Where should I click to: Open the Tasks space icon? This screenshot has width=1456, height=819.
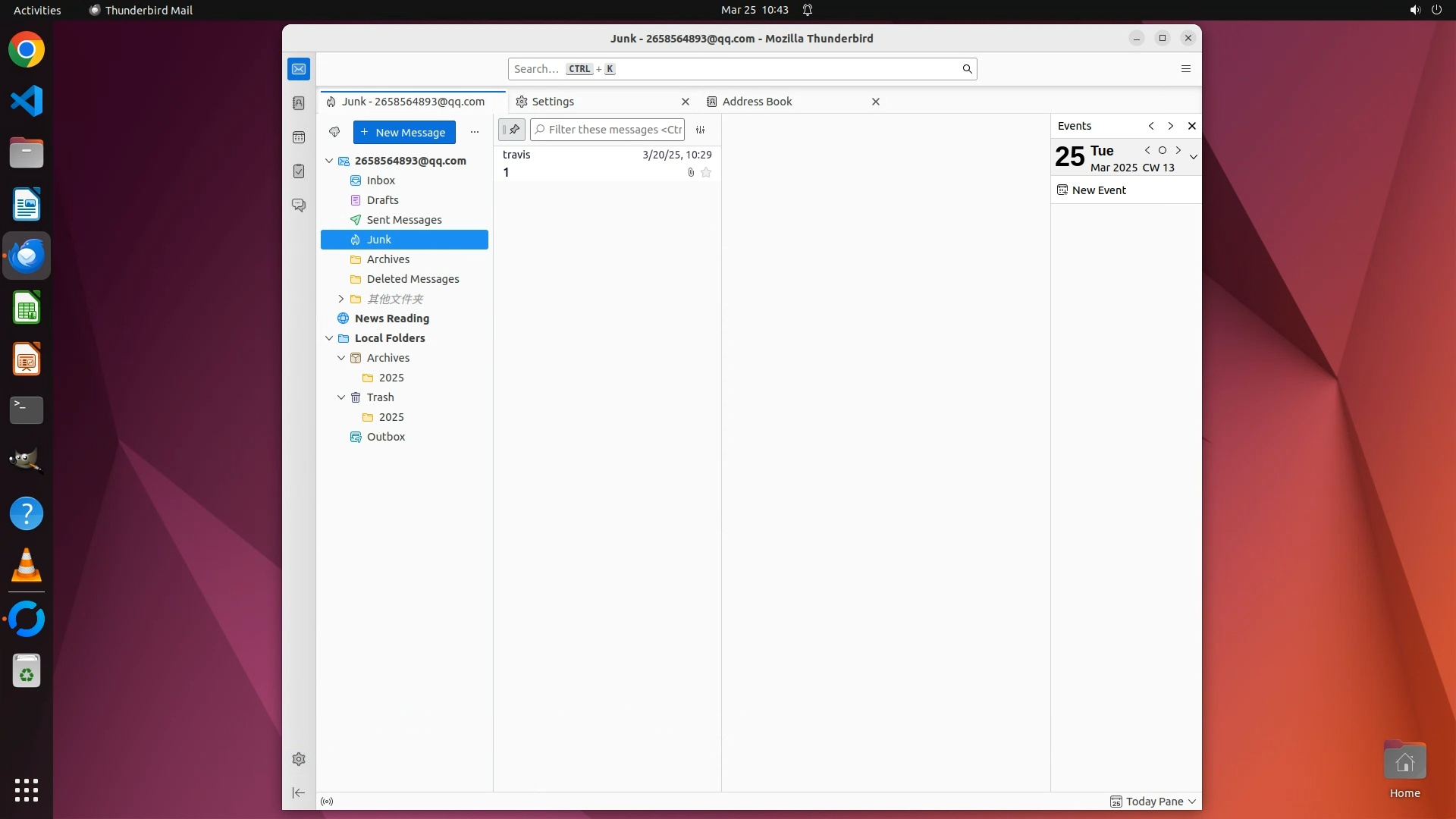(299, 171)
